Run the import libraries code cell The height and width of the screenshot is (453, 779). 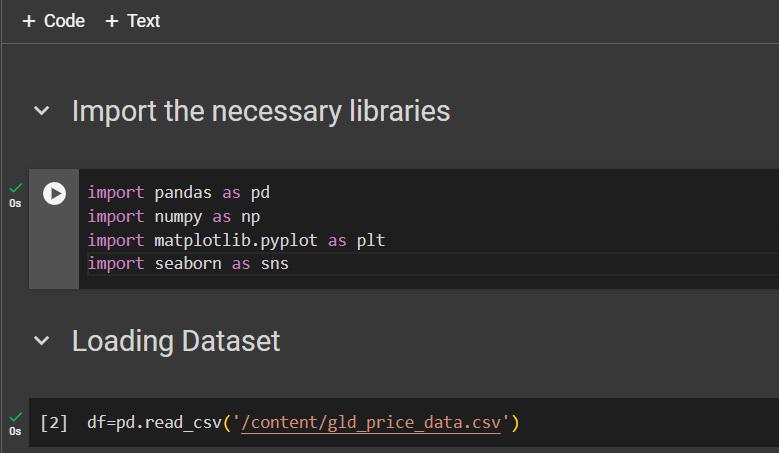pos(54,193)
